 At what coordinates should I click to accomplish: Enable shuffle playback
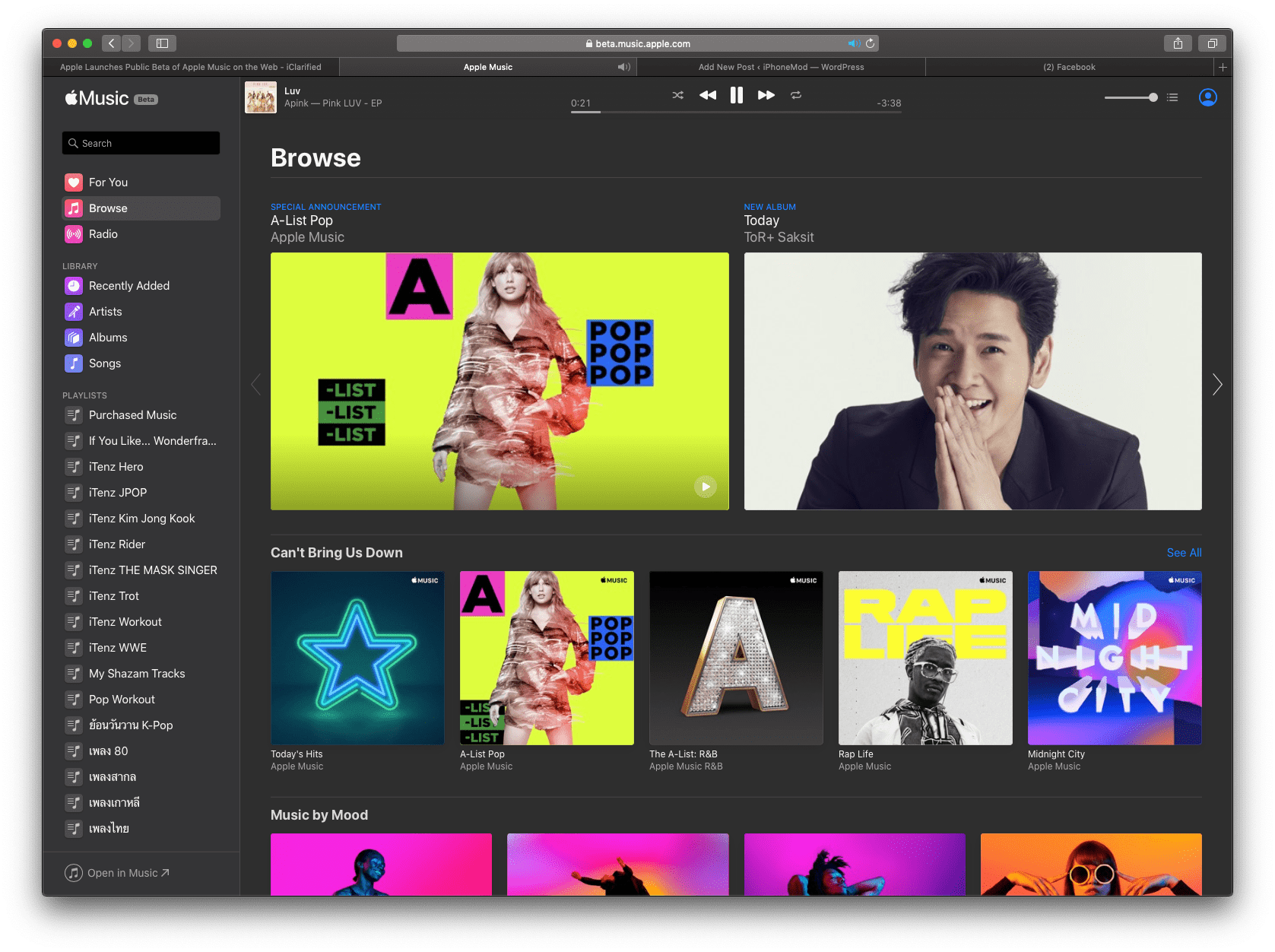tap(677, 95)
